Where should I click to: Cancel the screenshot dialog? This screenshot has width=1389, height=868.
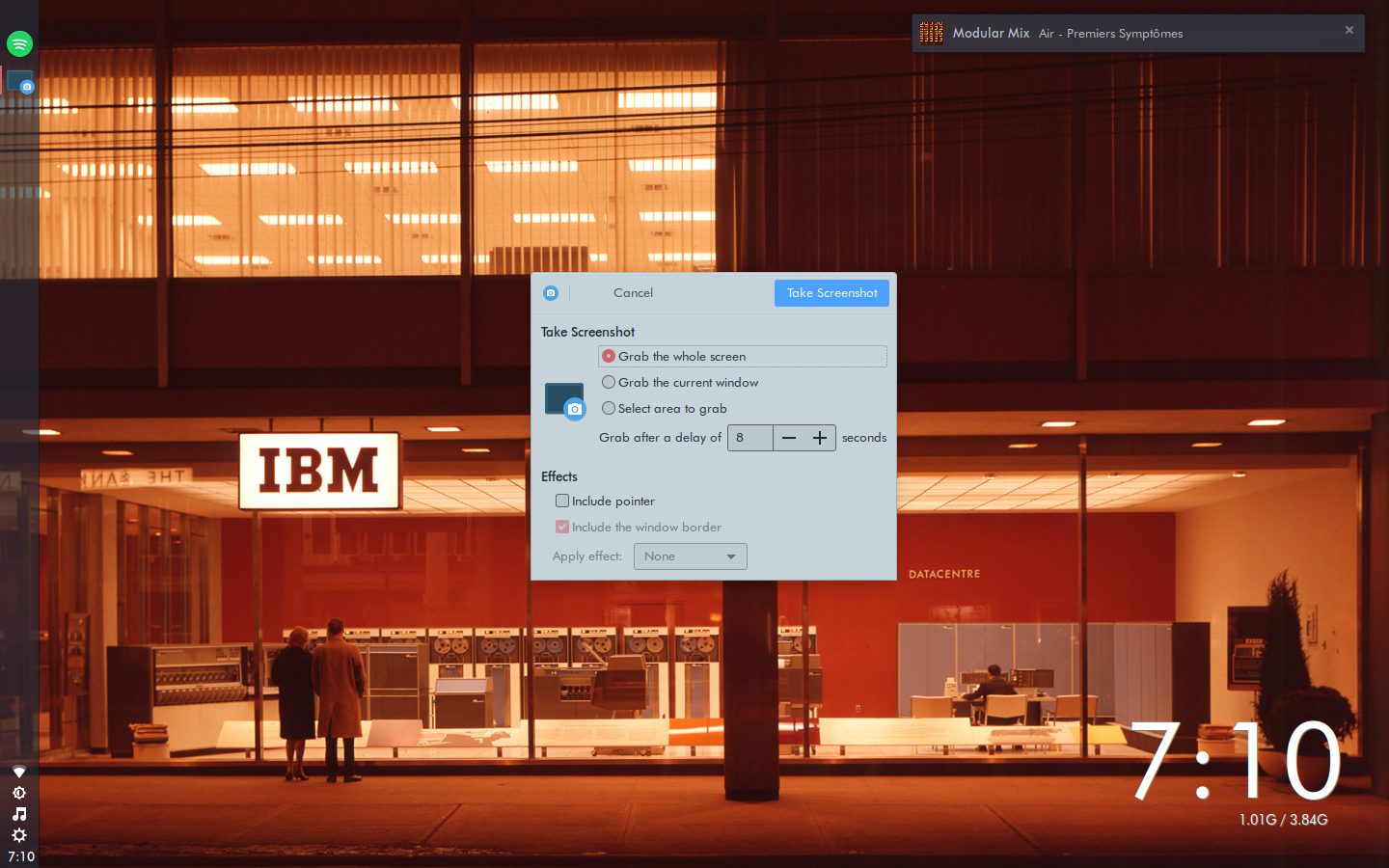coord(633,293)
